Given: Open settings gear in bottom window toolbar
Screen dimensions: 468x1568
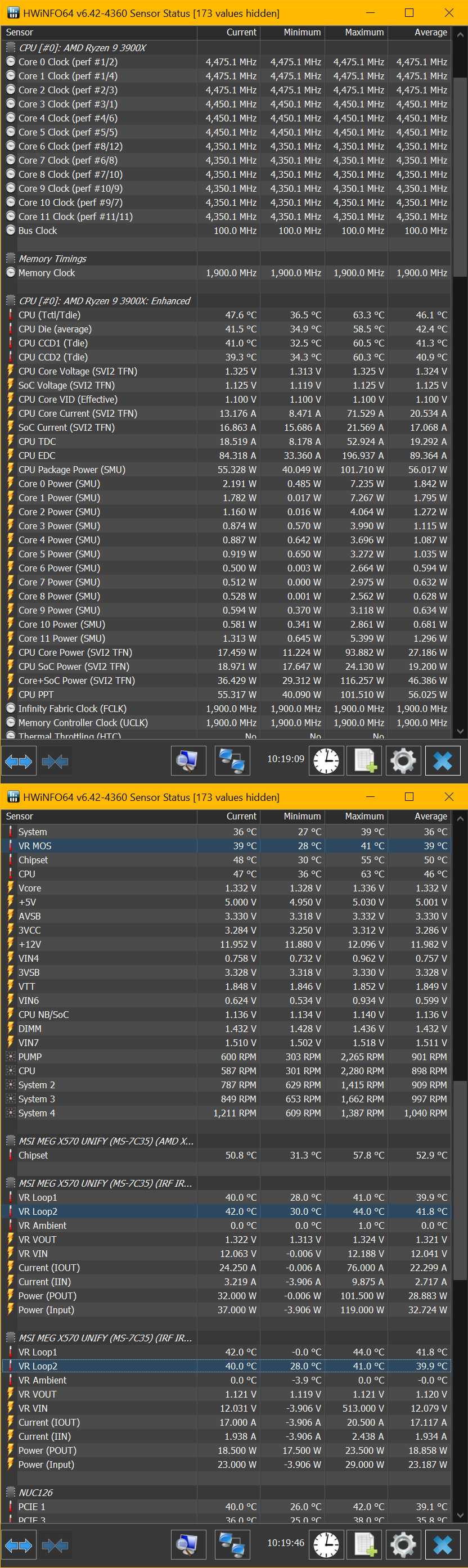Looking at the screenshot, I should 403,1545.
